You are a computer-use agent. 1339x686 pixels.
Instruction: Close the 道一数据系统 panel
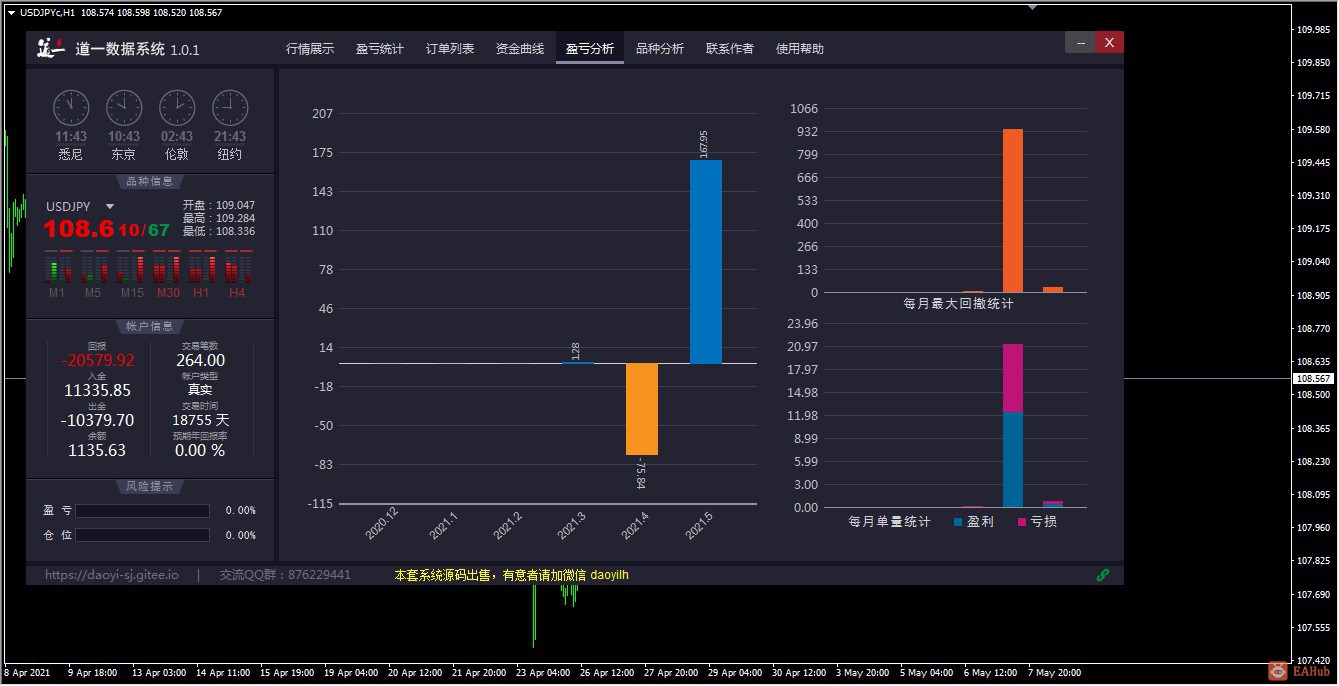click(1109, 42)
